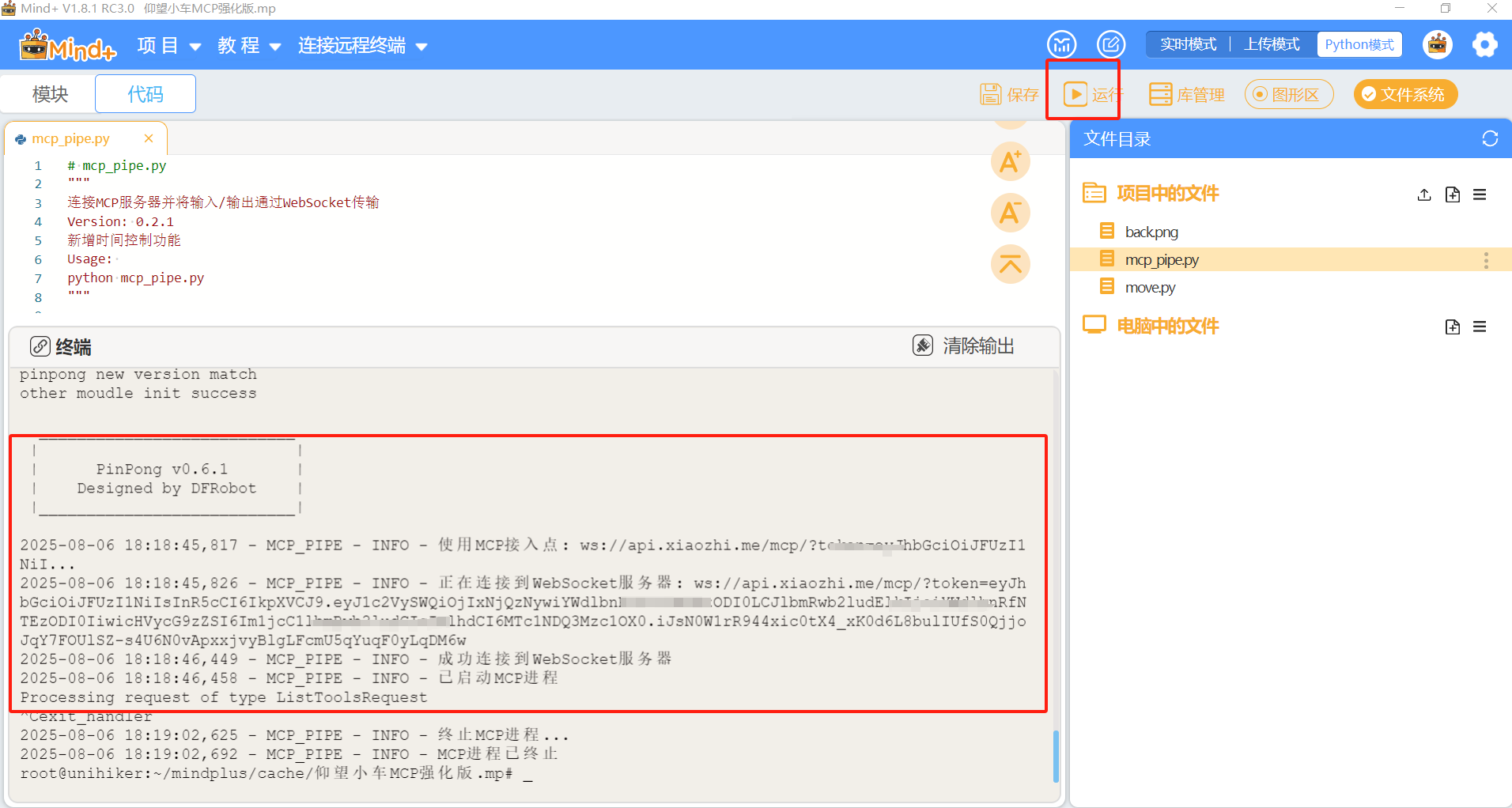This screenshot has width=1512, height=808.
Task: Click the 终端 terminal link icon
Action: [40, 346]
